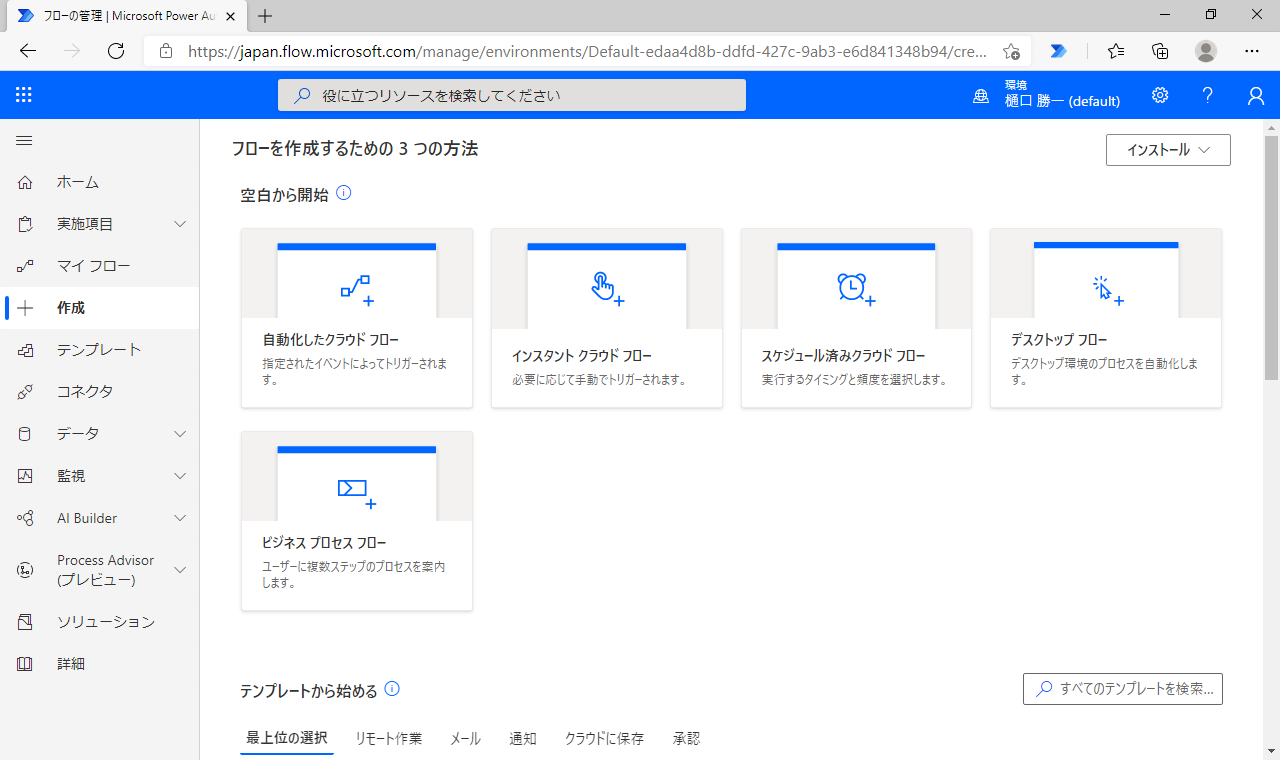This screenshot has height=760, width=1280.
Task: Reload the page with refresh button
Action: [116, 51]
